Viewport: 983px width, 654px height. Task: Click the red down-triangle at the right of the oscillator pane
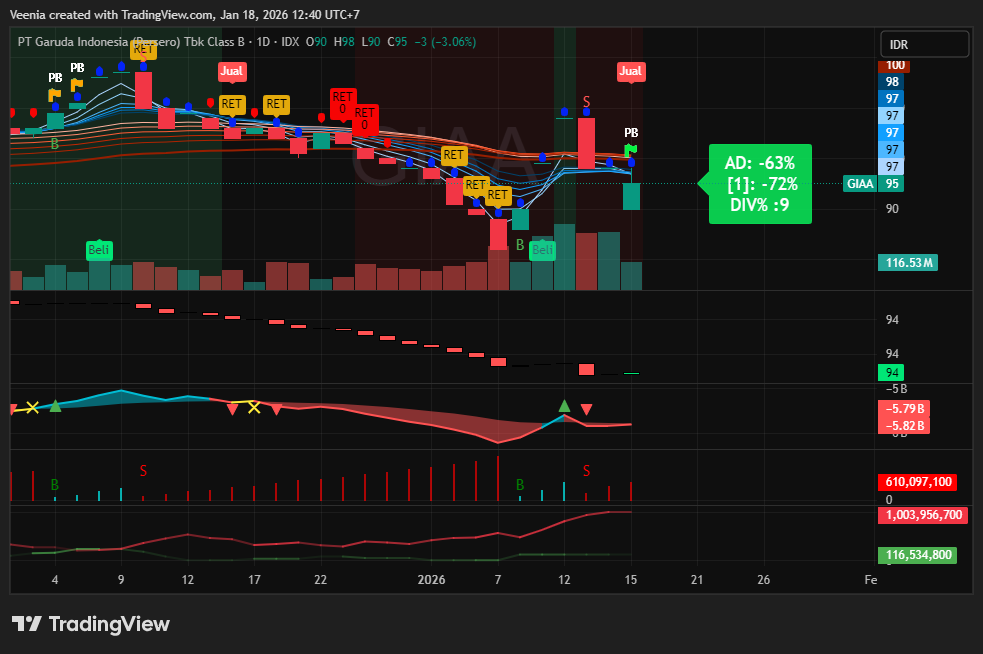pyautogui.click(x=586, y=409)
